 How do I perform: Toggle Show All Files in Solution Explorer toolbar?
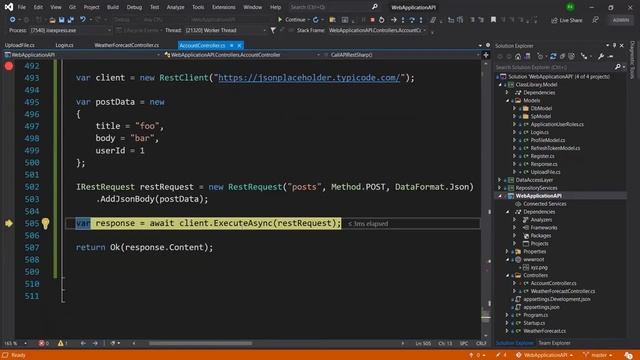(x=571, y=56)
